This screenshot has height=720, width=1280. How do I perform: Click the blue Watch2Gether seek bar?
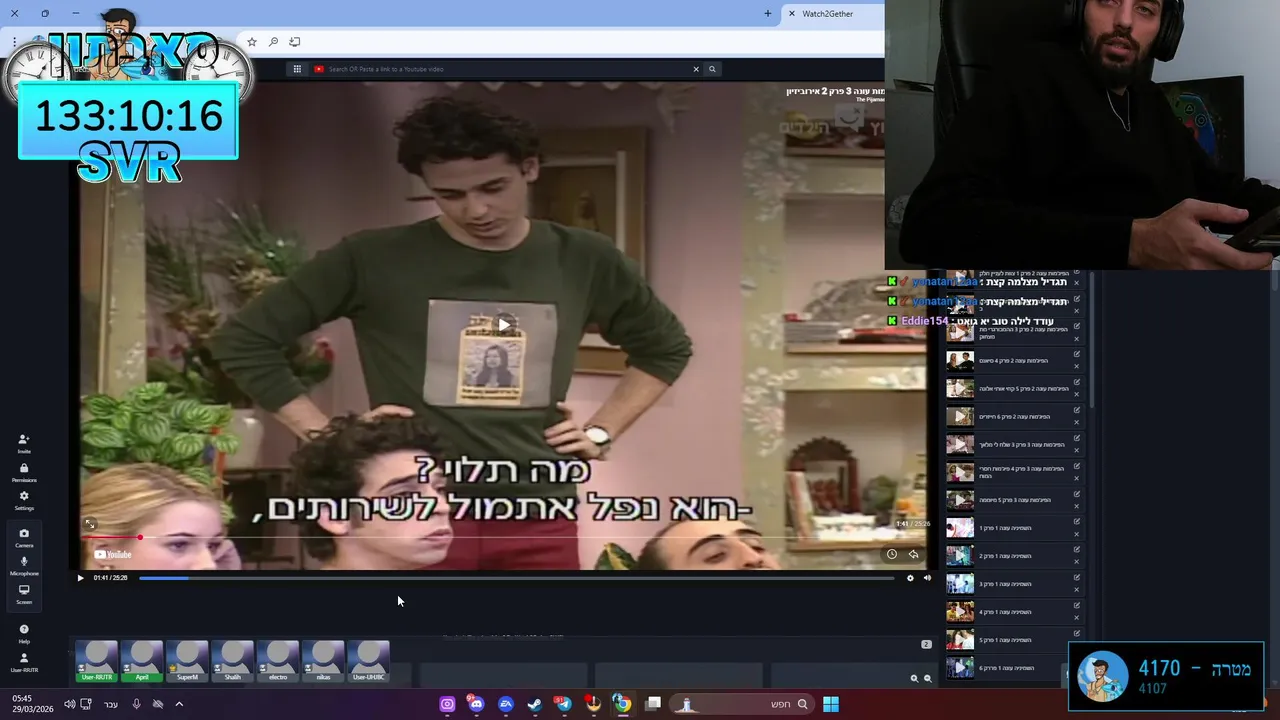(516, 578)
